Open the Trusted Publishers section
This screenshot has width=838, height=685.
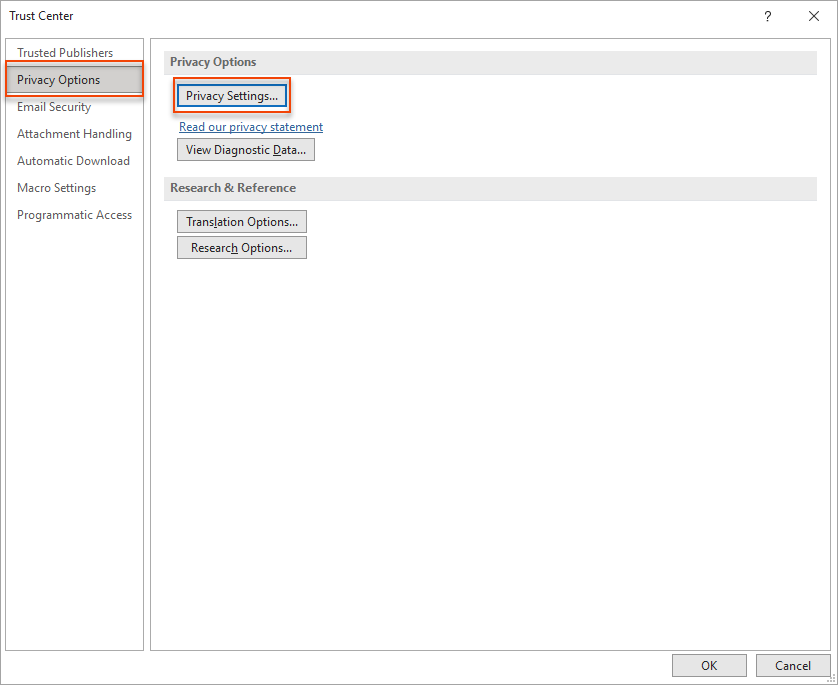click(x=65, y=53)
